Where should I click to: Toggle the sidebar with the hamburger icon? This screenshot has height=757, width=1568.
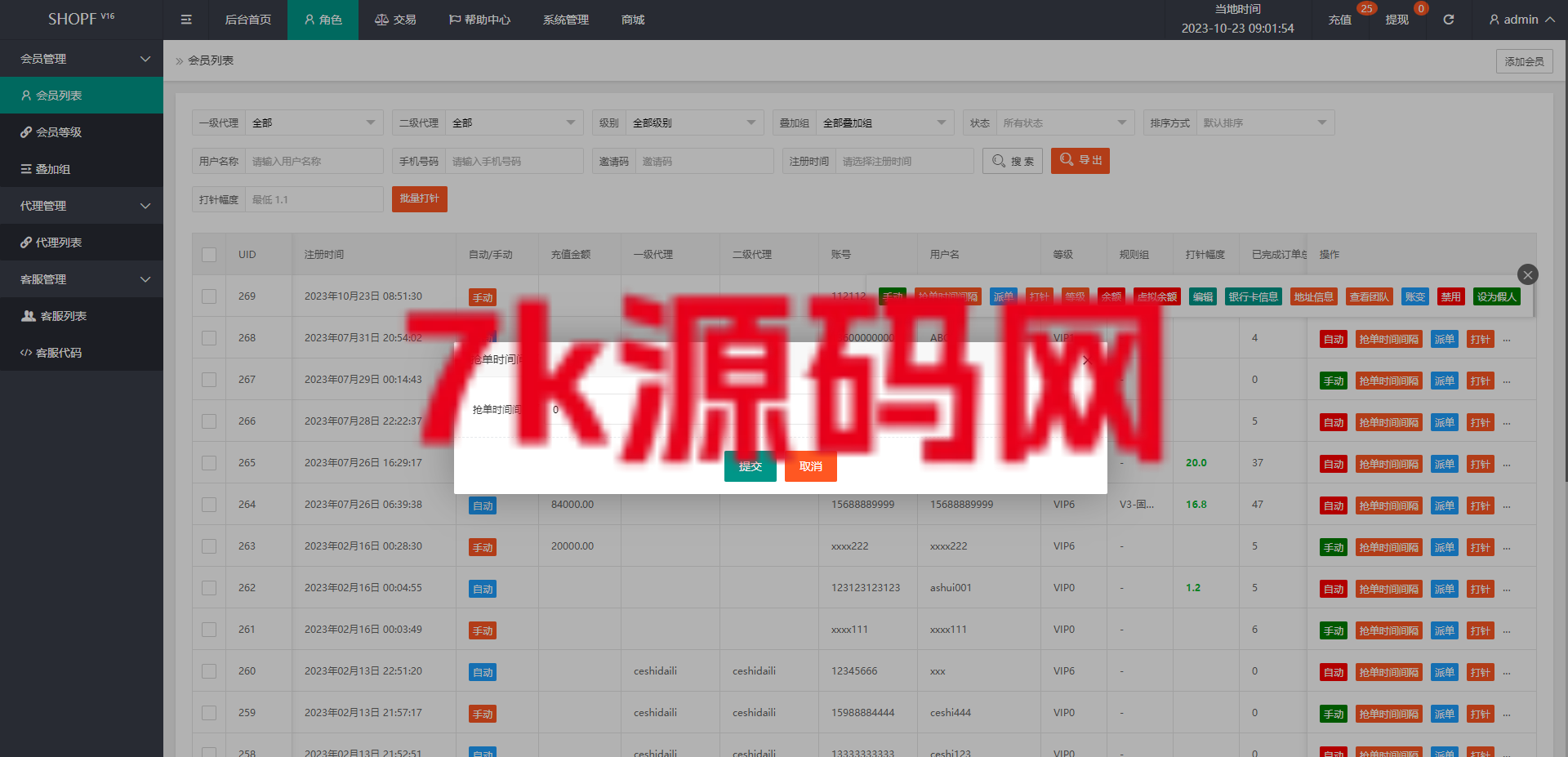pyautogui.click(x=186, y=20)
